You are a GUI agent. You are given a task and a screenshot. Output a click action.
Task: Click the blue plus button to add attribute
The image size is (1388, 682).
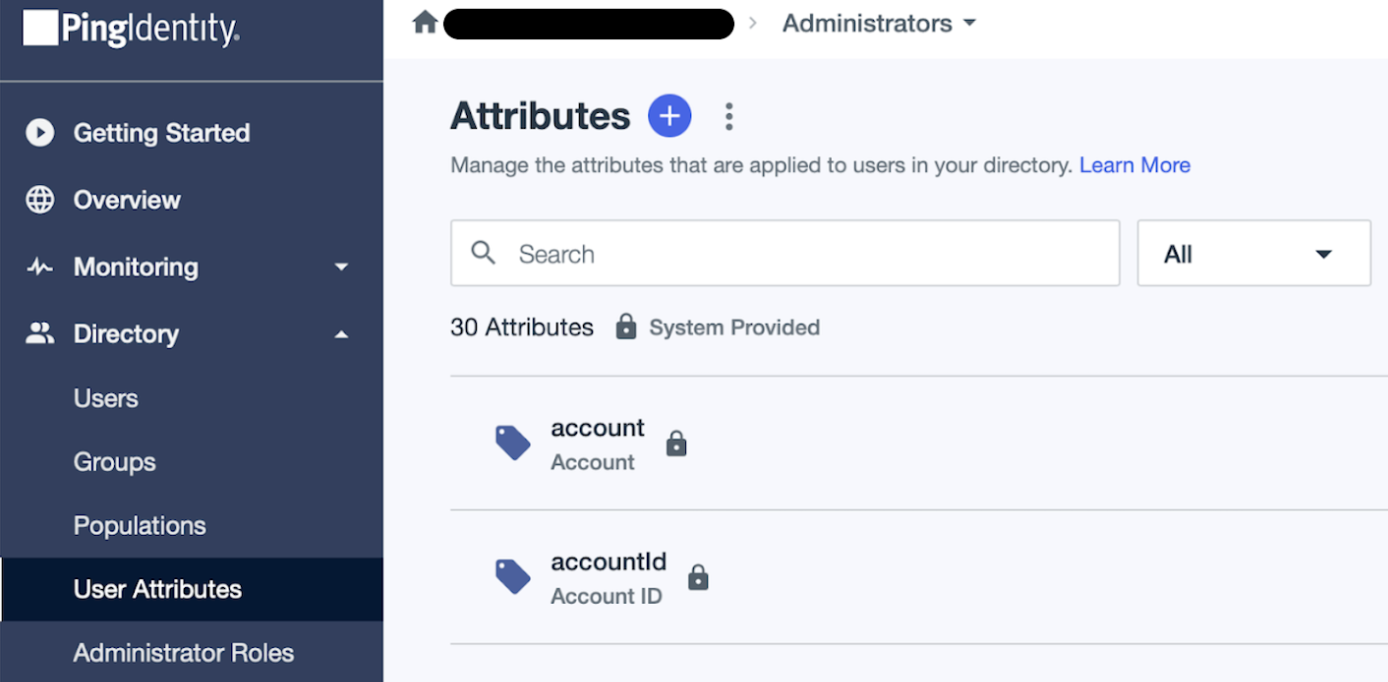[x=669, y=115]
